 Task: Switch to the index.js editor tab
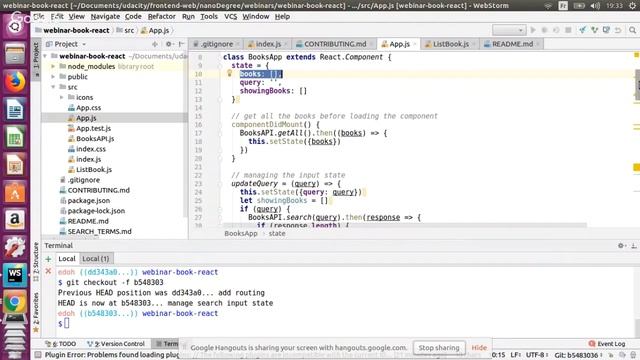tap(267, 44)
